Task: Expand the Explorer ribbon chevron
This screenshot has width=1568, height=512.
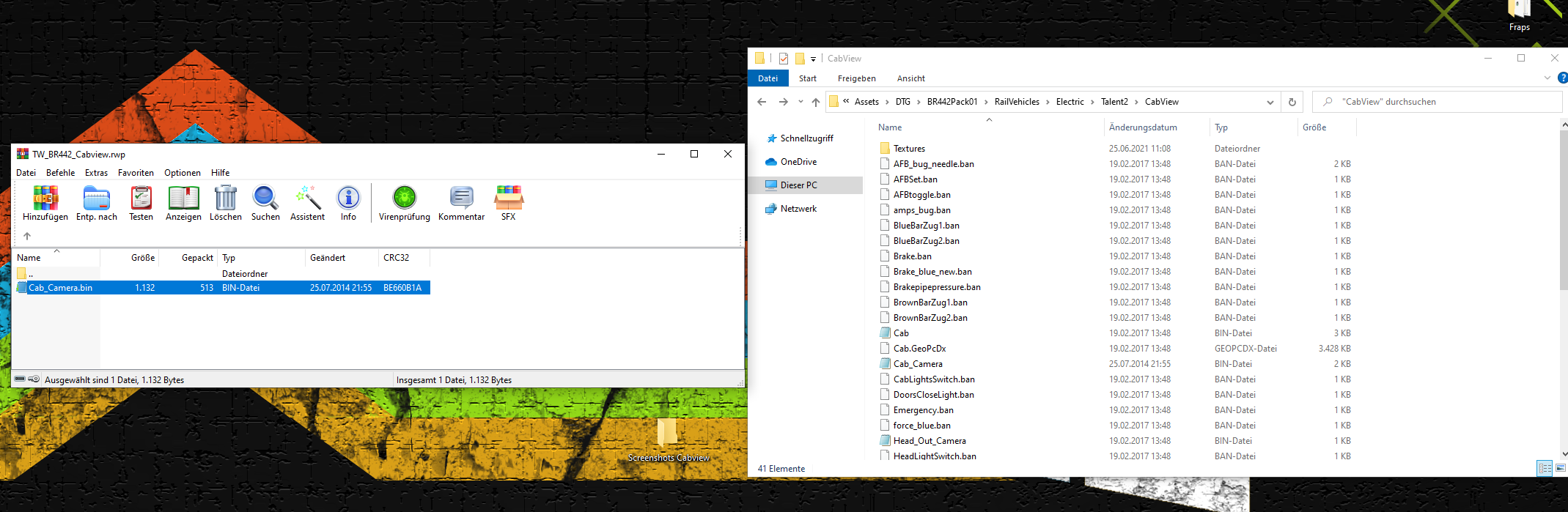Action: point(1547,78)
